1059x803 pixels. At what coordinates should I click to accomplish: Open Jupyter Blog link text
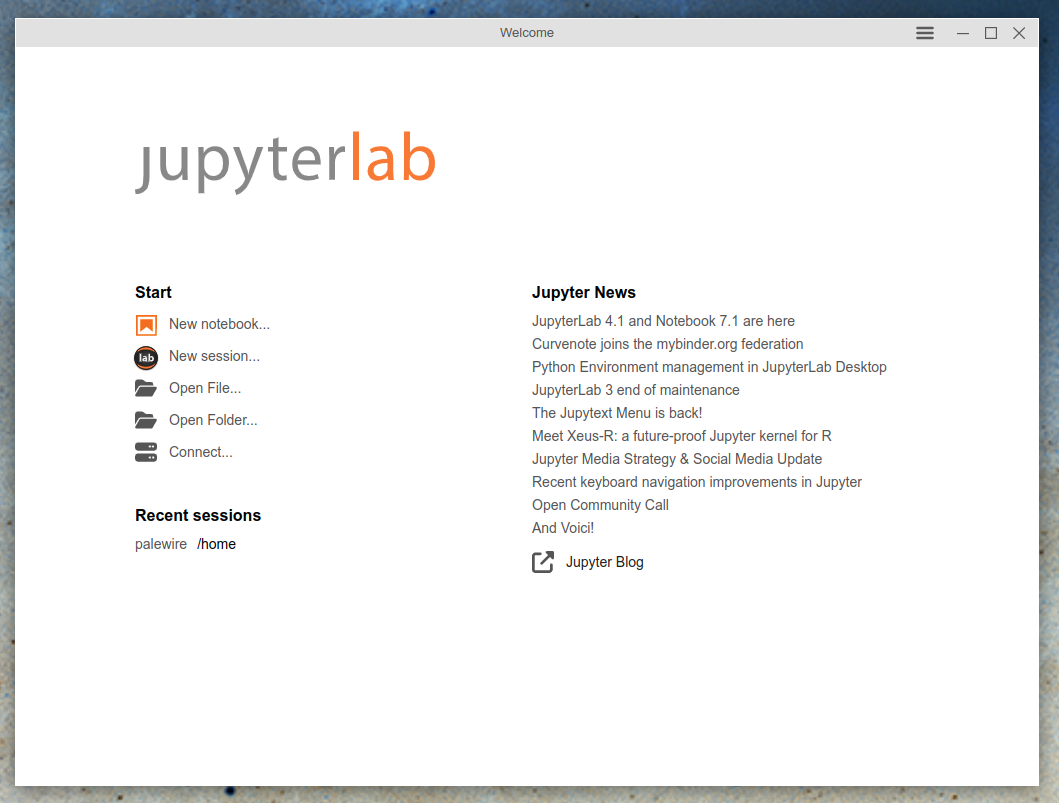604,562
